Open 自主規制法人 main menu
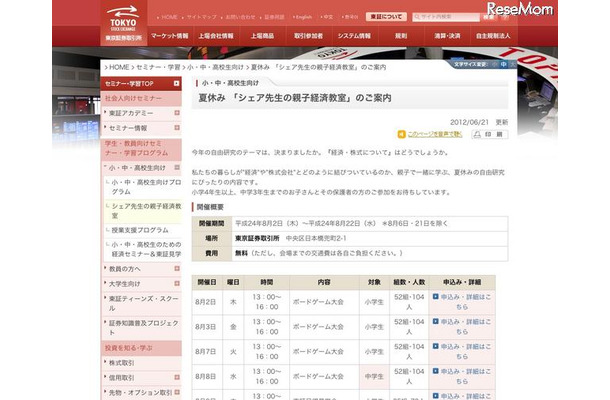Viewport: 610px width, 400px height. [x=493, y=36]
